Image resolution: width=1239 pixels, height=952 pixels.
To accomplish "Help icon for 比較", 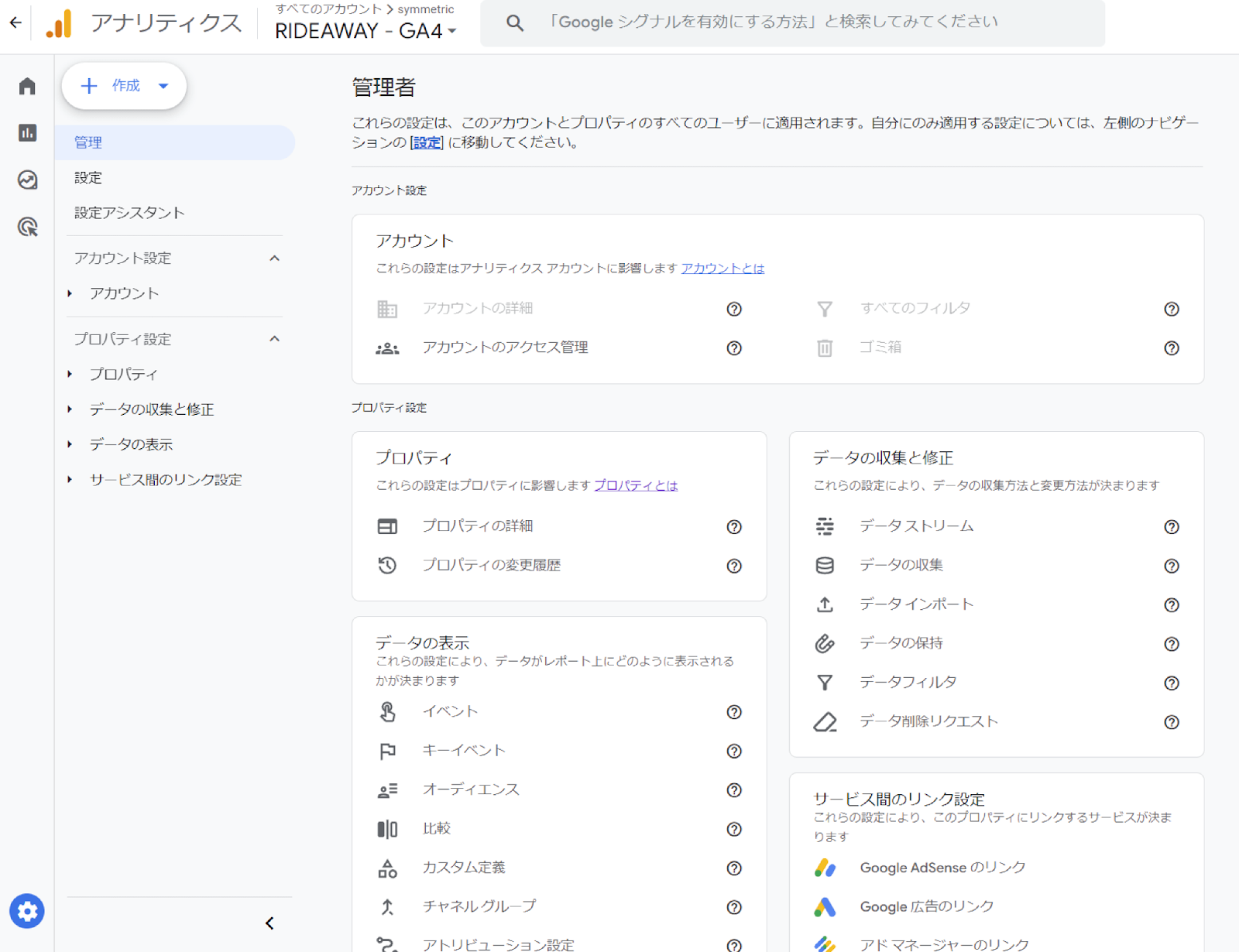I will [734, 829].
